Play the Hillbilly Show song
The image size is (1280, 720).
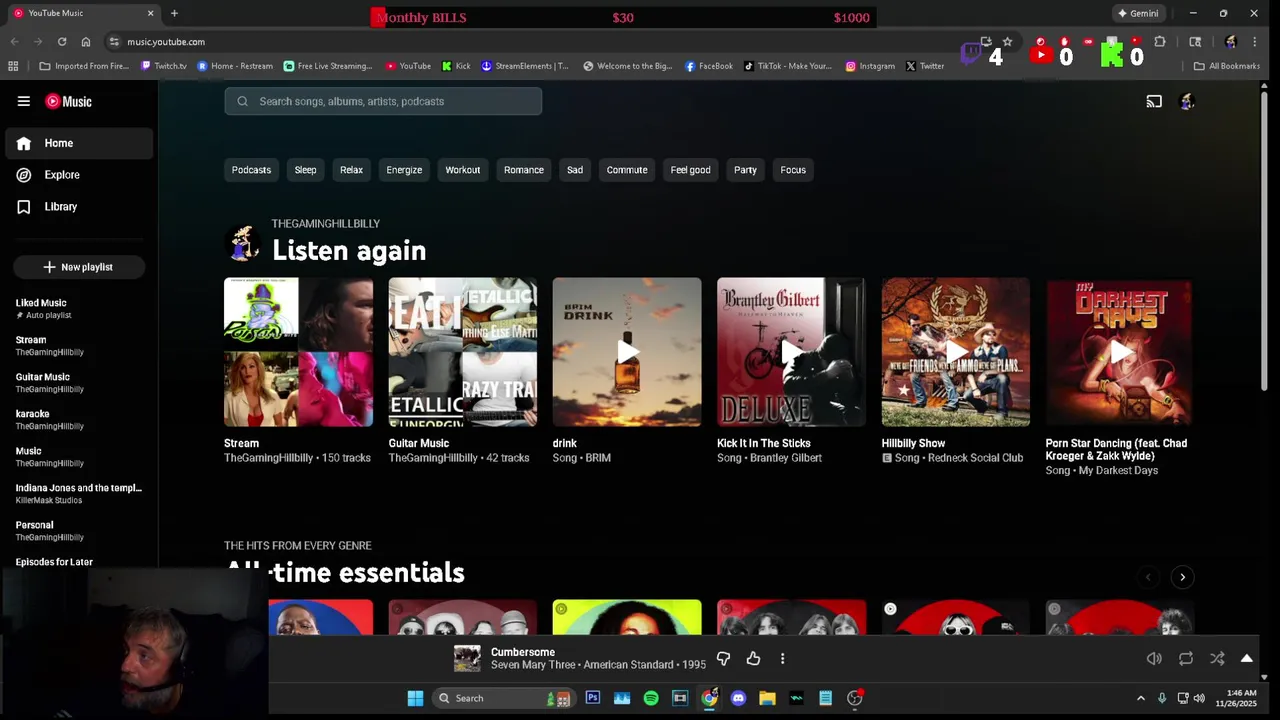click(x=955, y=352)
